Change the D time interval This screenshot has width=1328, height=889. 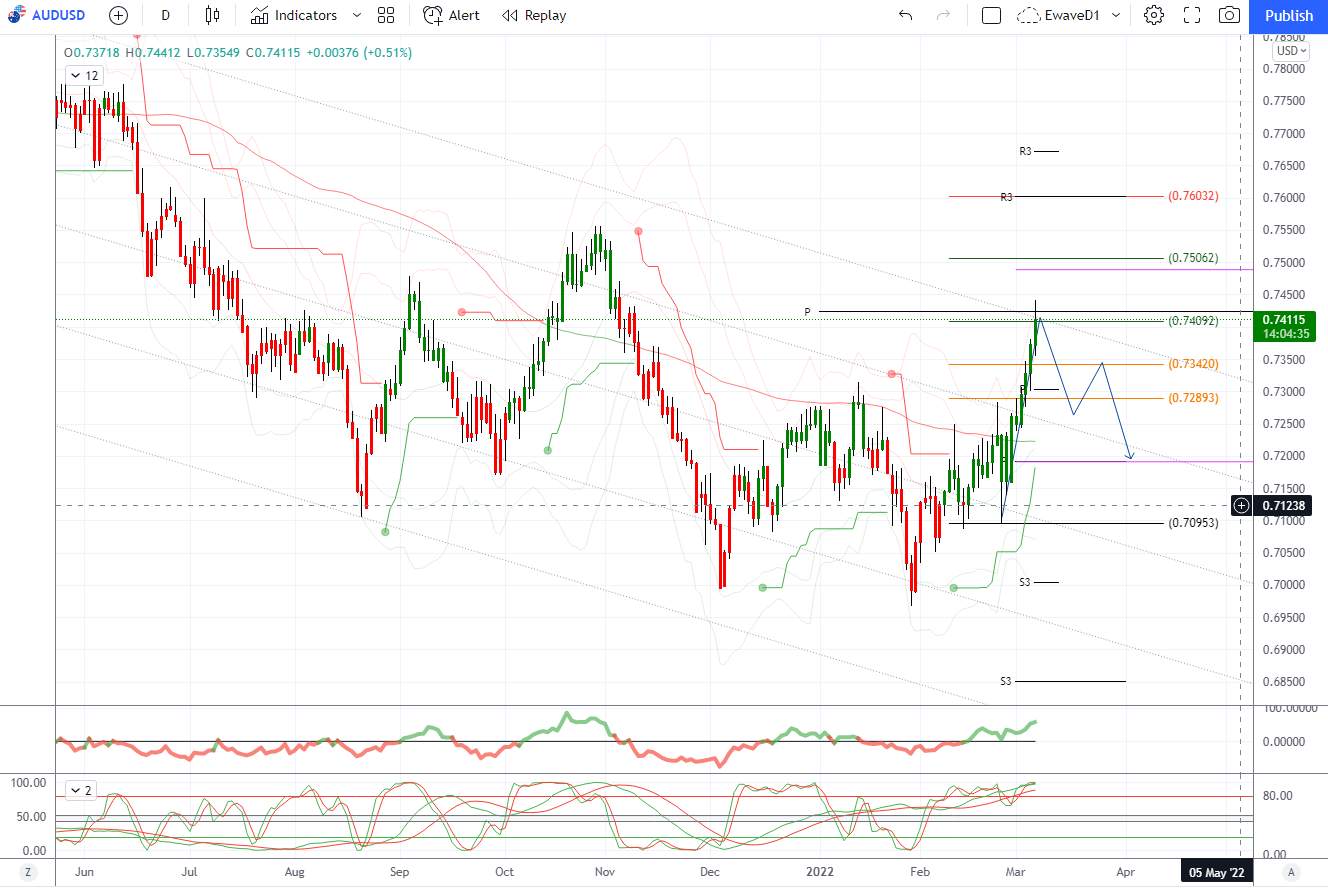pyautogui.click(x=165, y=15)
